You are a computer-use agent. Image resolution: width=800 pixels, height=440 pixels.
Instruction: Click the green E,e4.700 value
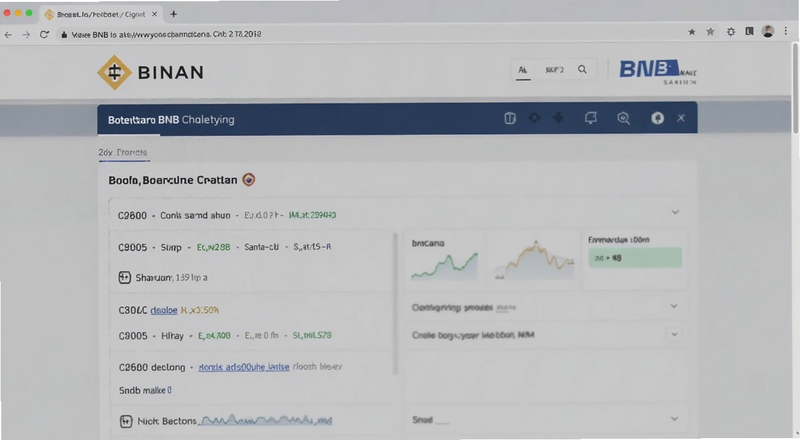point(214,335)
